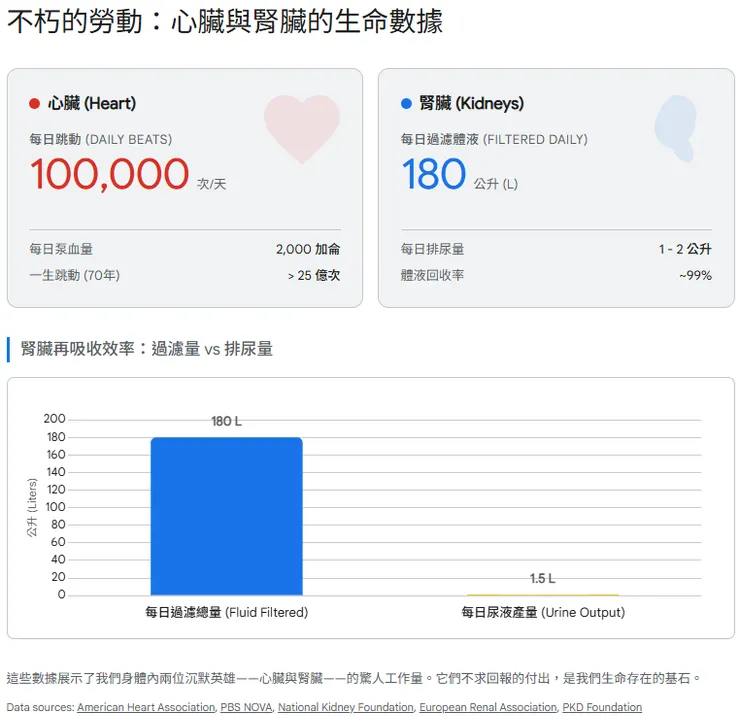
Task: Click the > 25 億次 value
Action: click(314, 275)
